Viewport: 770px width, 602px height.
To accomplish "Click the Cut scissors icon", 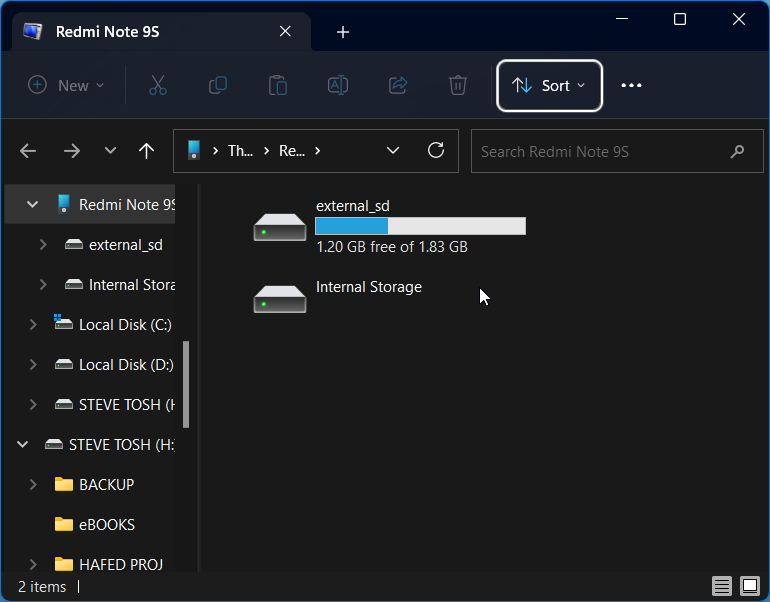I will (158, 85).
